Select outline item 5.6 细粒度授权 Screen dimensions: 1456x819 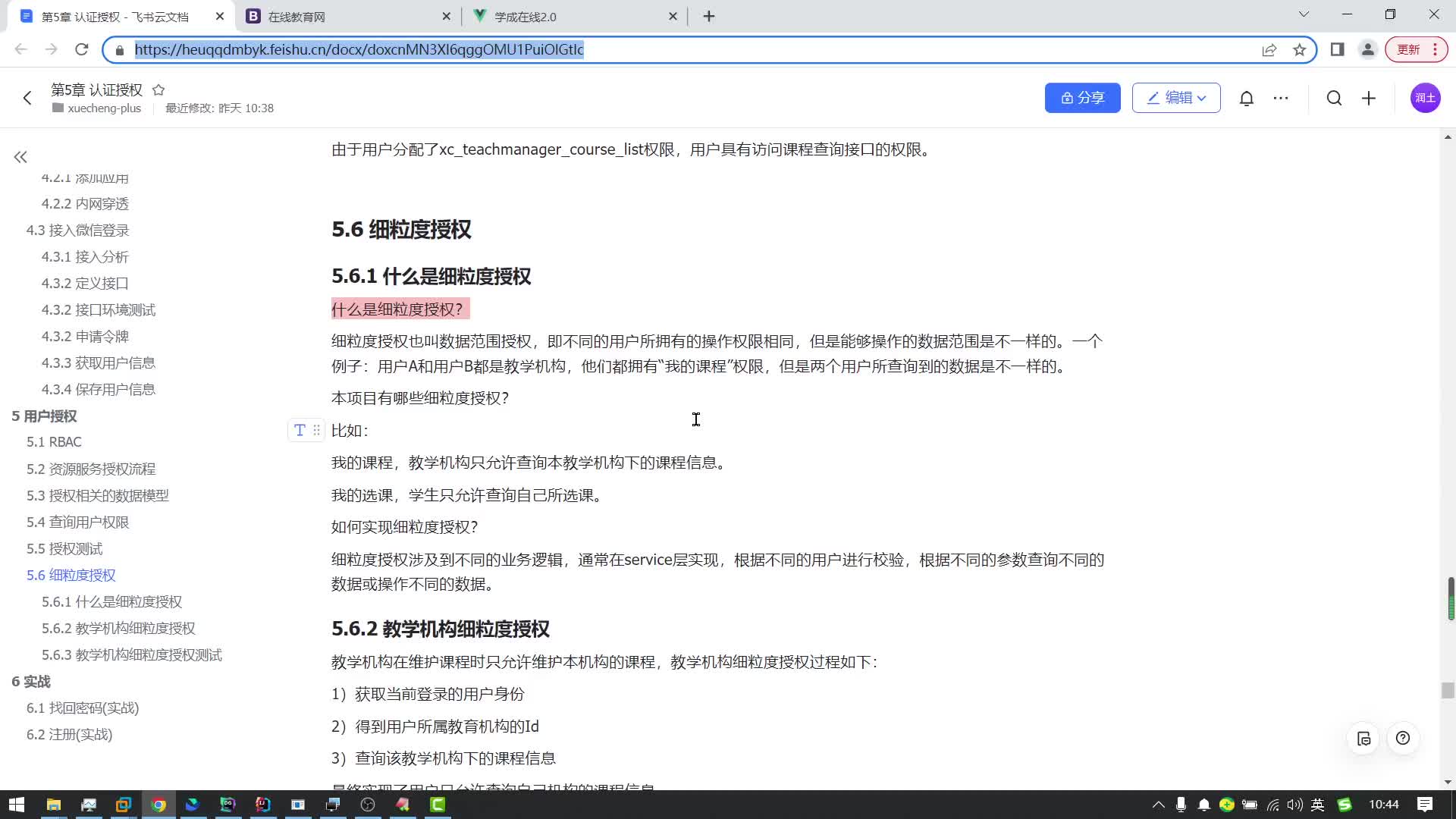[x=71, y=576]
